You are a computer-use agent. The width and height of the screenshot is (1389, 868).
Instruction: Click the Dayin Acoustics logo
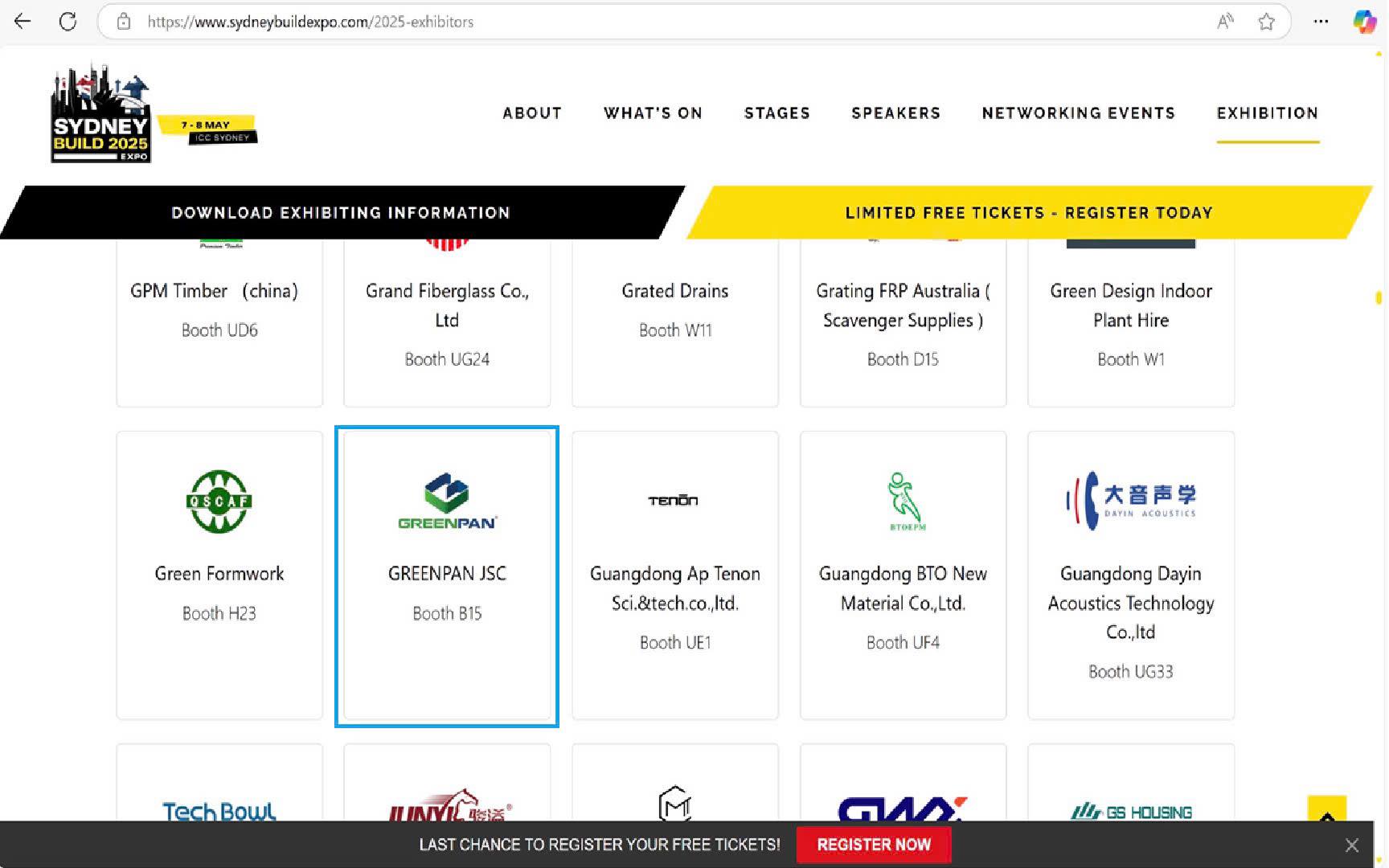pos(1131,501)
